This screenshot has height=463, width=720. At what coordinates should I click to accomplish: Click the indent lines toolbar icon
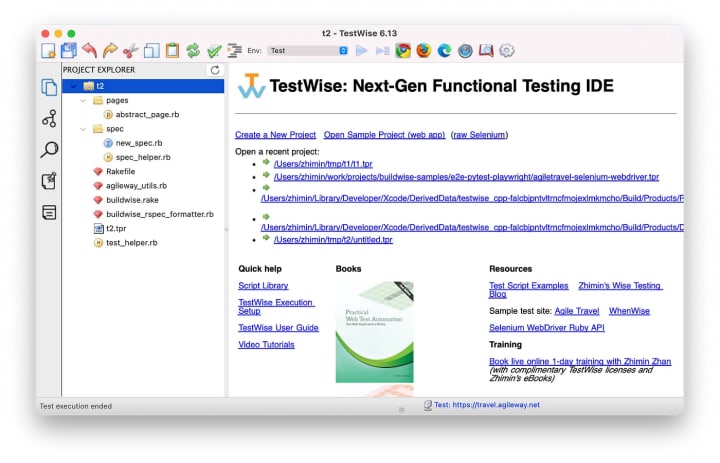235,51
